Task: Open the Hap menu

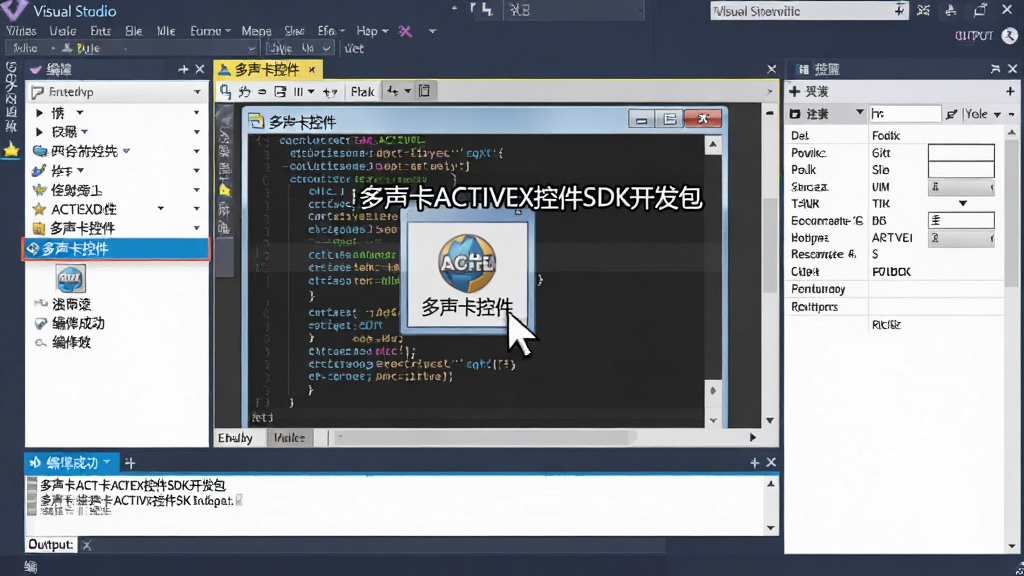Action: pyautogui.click(x=372, y=31)
